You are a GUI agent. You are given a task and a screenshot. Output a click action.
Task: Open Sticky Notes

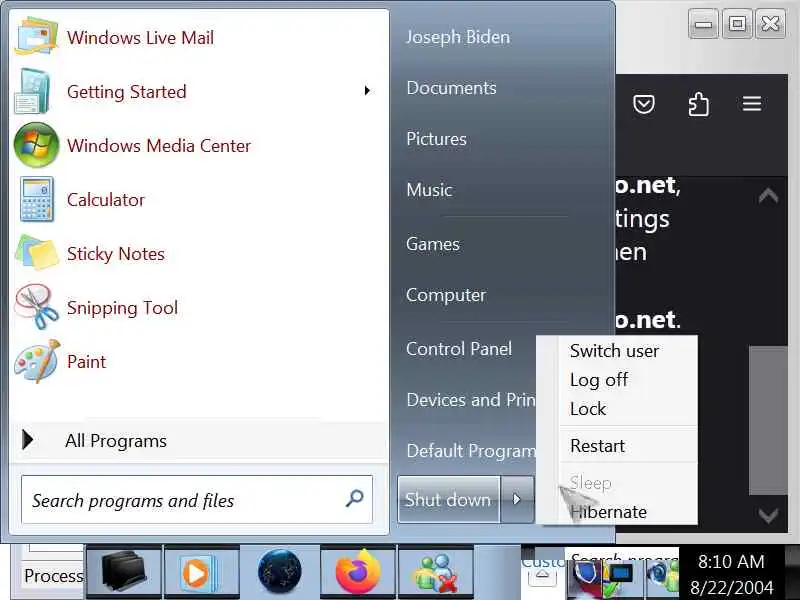[199, 254]
